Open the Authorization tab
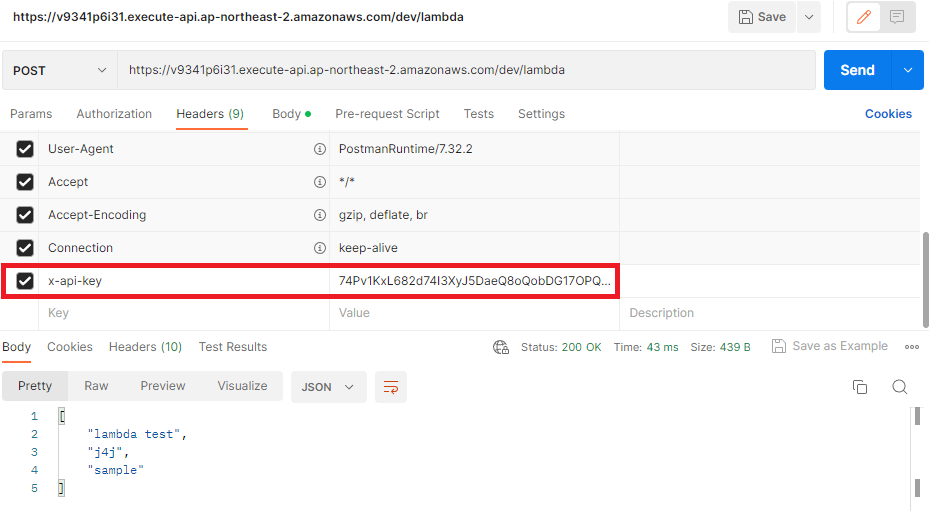The width and height of the screenshot is (931, 511). 114,114
